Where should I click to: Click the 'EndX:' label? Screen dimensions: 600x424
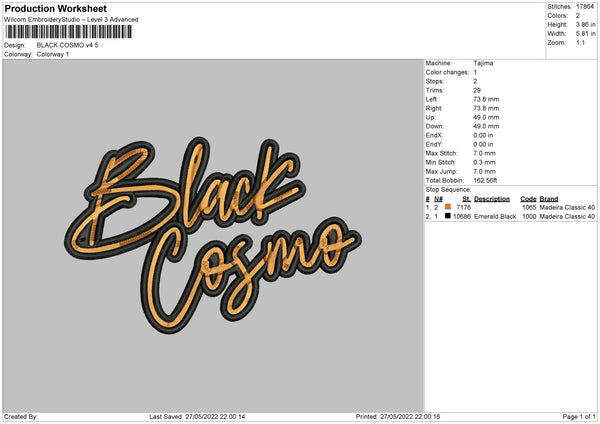click(x=434, y=135)
